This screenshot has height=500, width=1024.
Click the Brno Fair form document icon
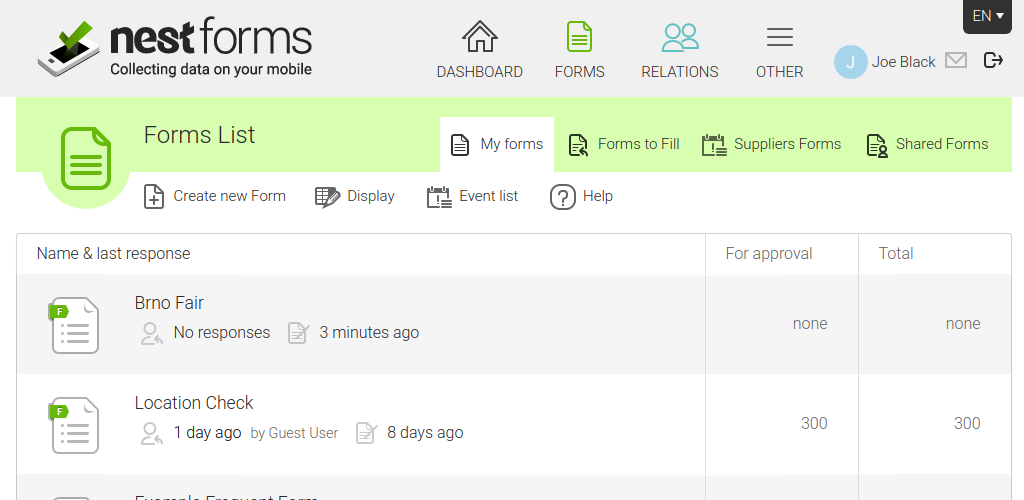point(74,325)
